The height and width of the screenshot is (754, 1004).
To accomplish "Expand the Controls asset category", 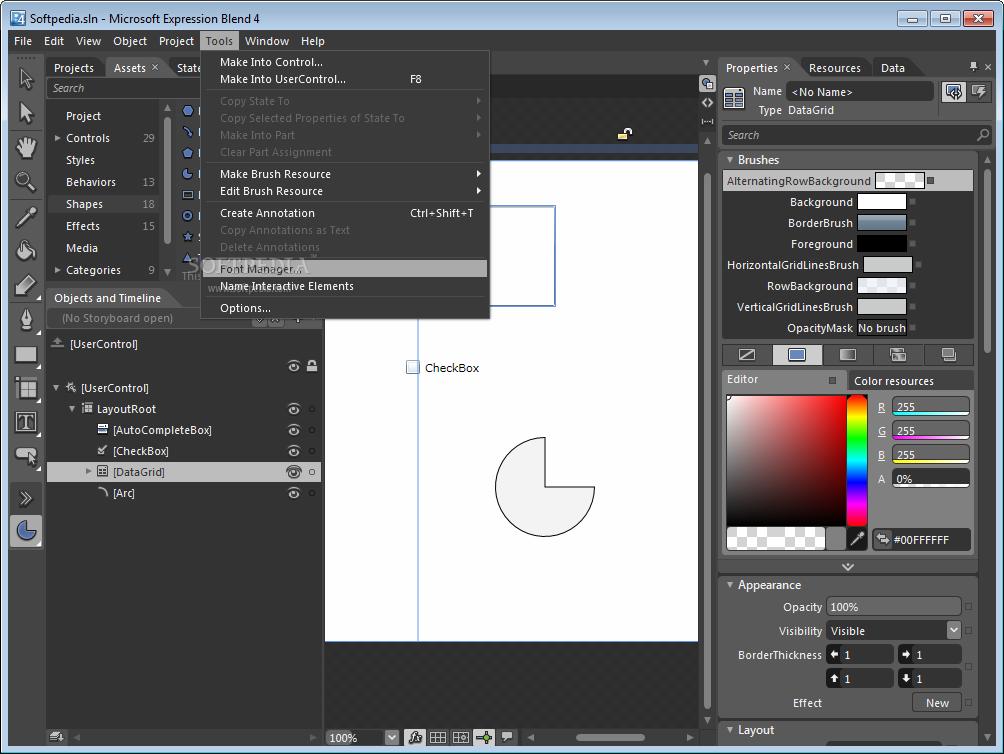I will [x=58, y=138].
